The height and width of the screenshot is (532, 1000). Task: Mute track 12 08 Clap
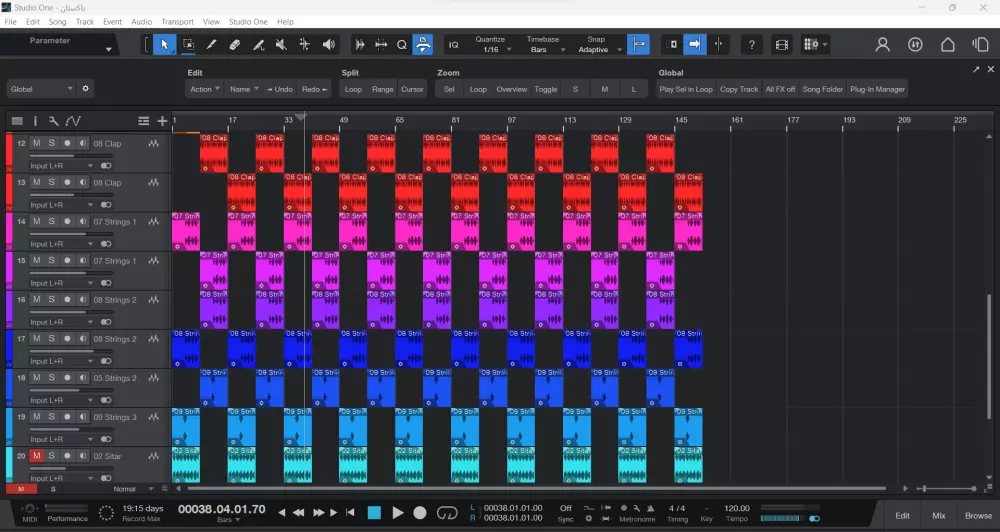36,144
